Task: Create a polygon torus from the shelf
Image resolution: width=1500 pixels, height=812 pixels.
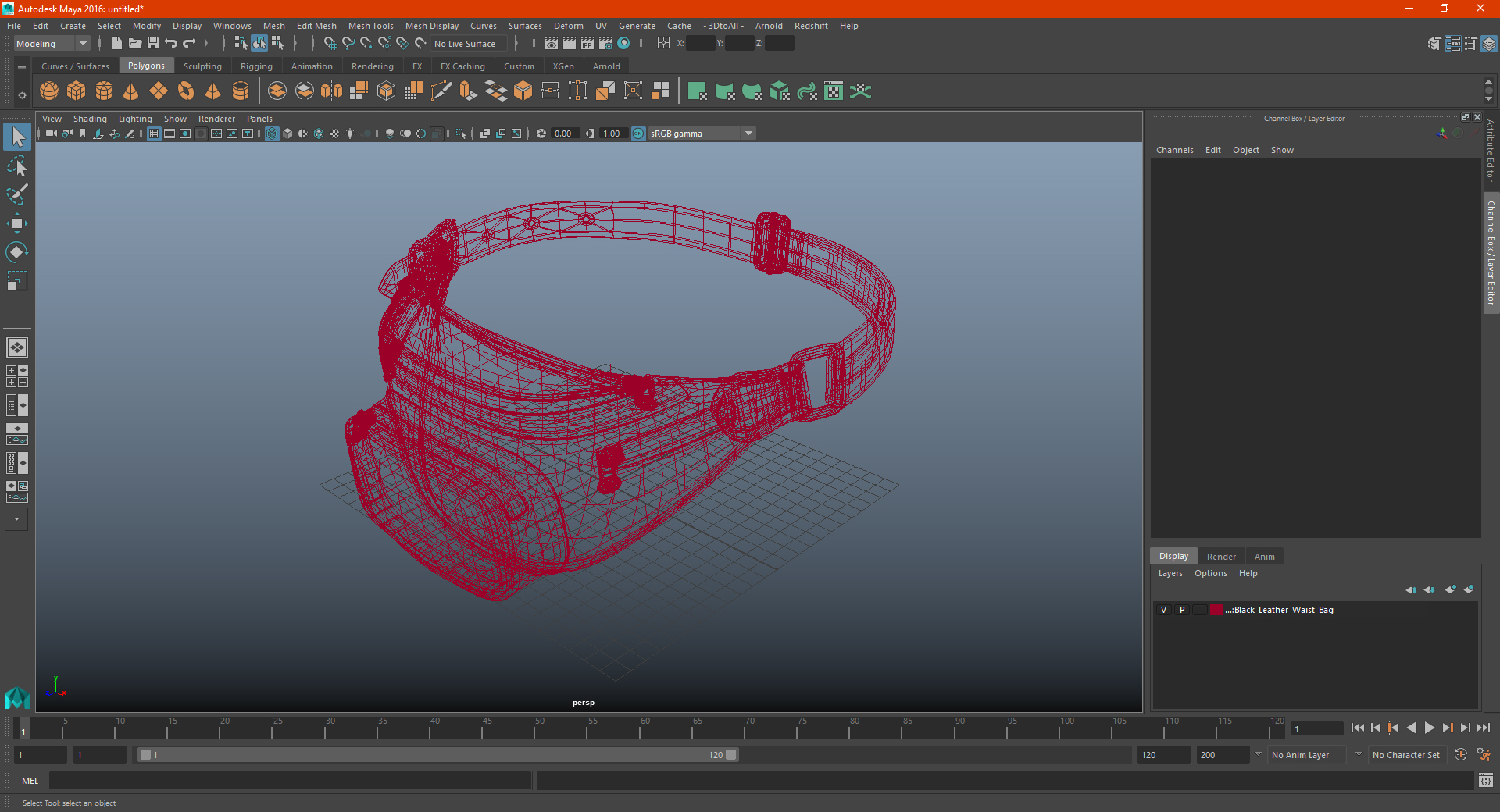Action: tap(186, 91)
